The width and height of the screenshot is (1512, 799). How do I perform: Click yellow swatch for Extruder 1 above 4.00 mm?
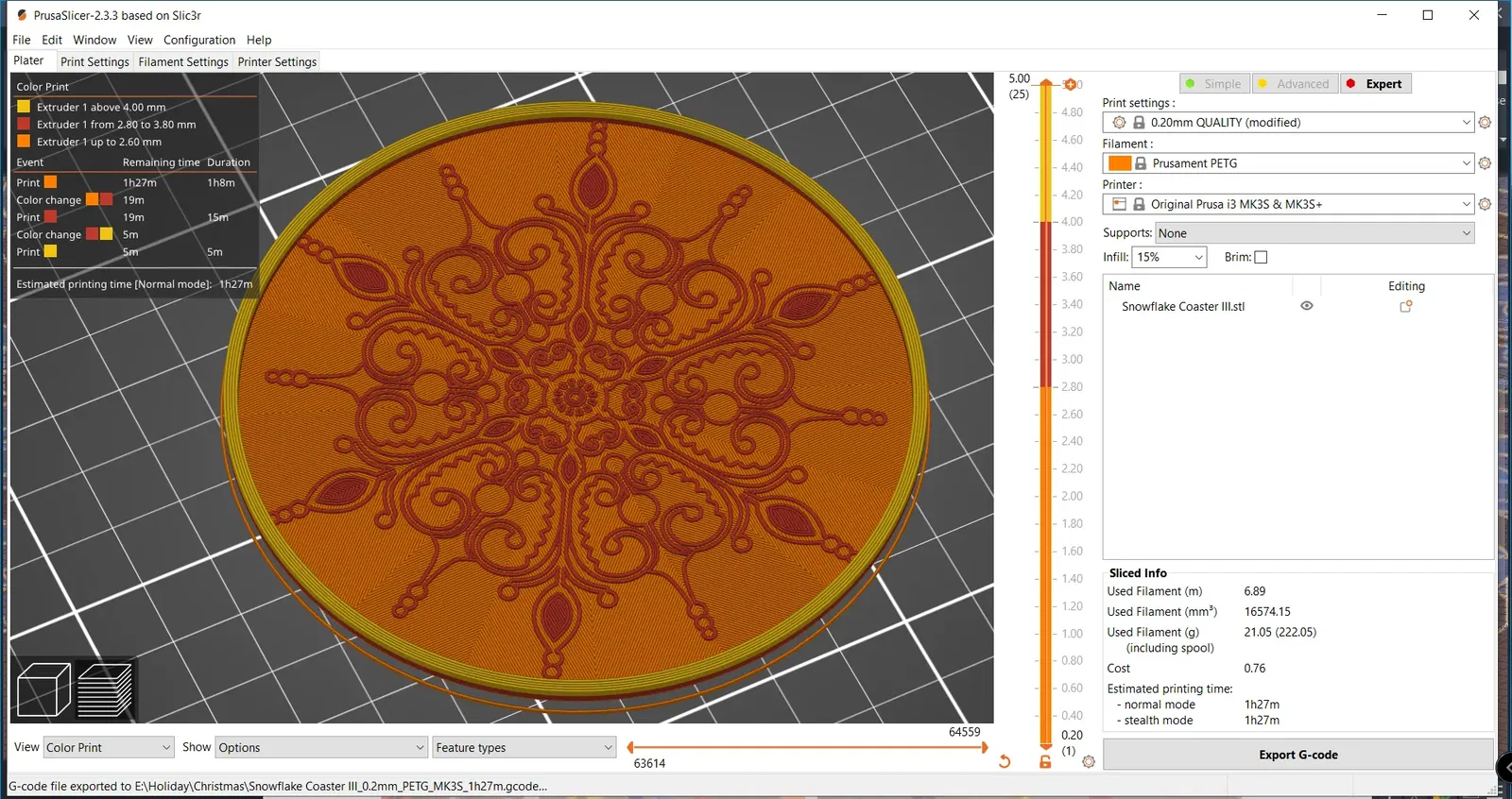pyautogui.click(x=24, y=107)
